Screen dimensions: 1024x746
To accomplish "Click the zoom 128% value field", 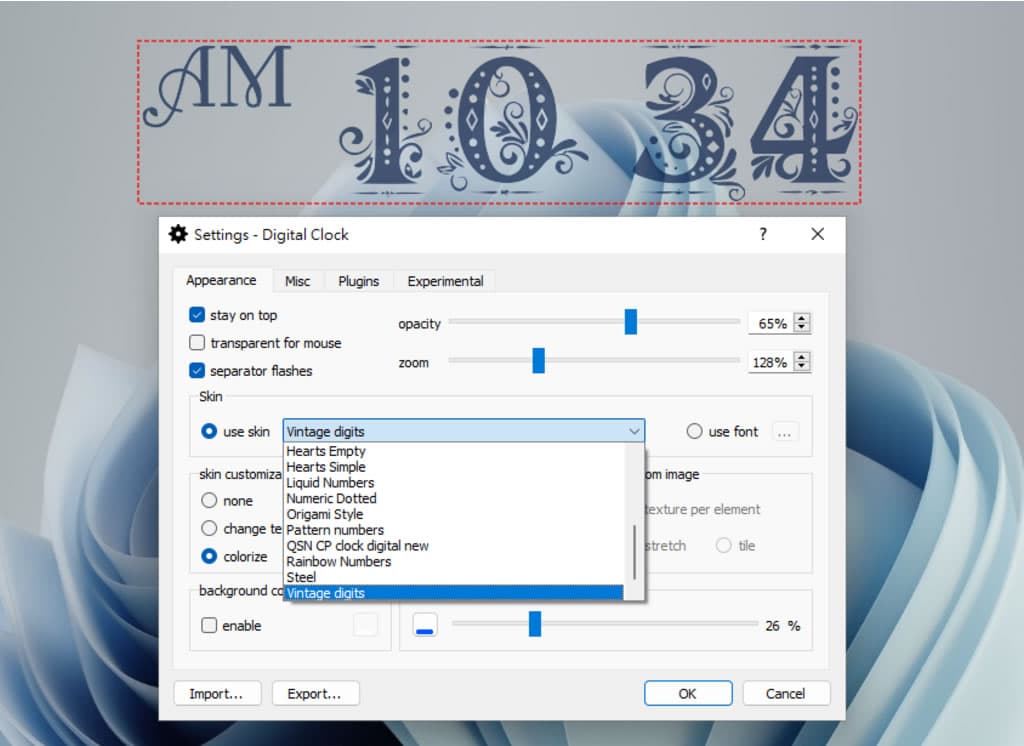I will pos(771,362).
